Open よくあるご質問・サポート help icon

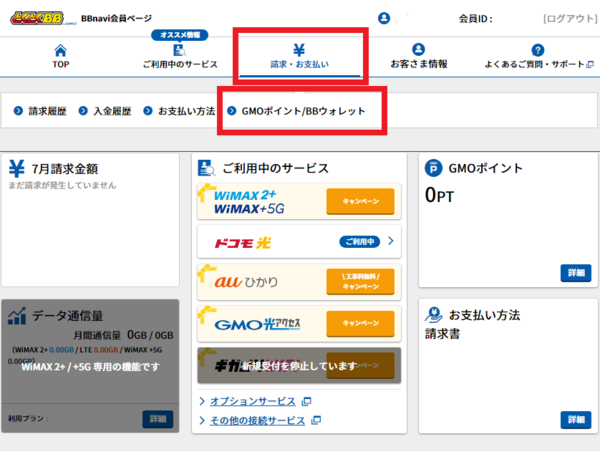tap(537, 51)
